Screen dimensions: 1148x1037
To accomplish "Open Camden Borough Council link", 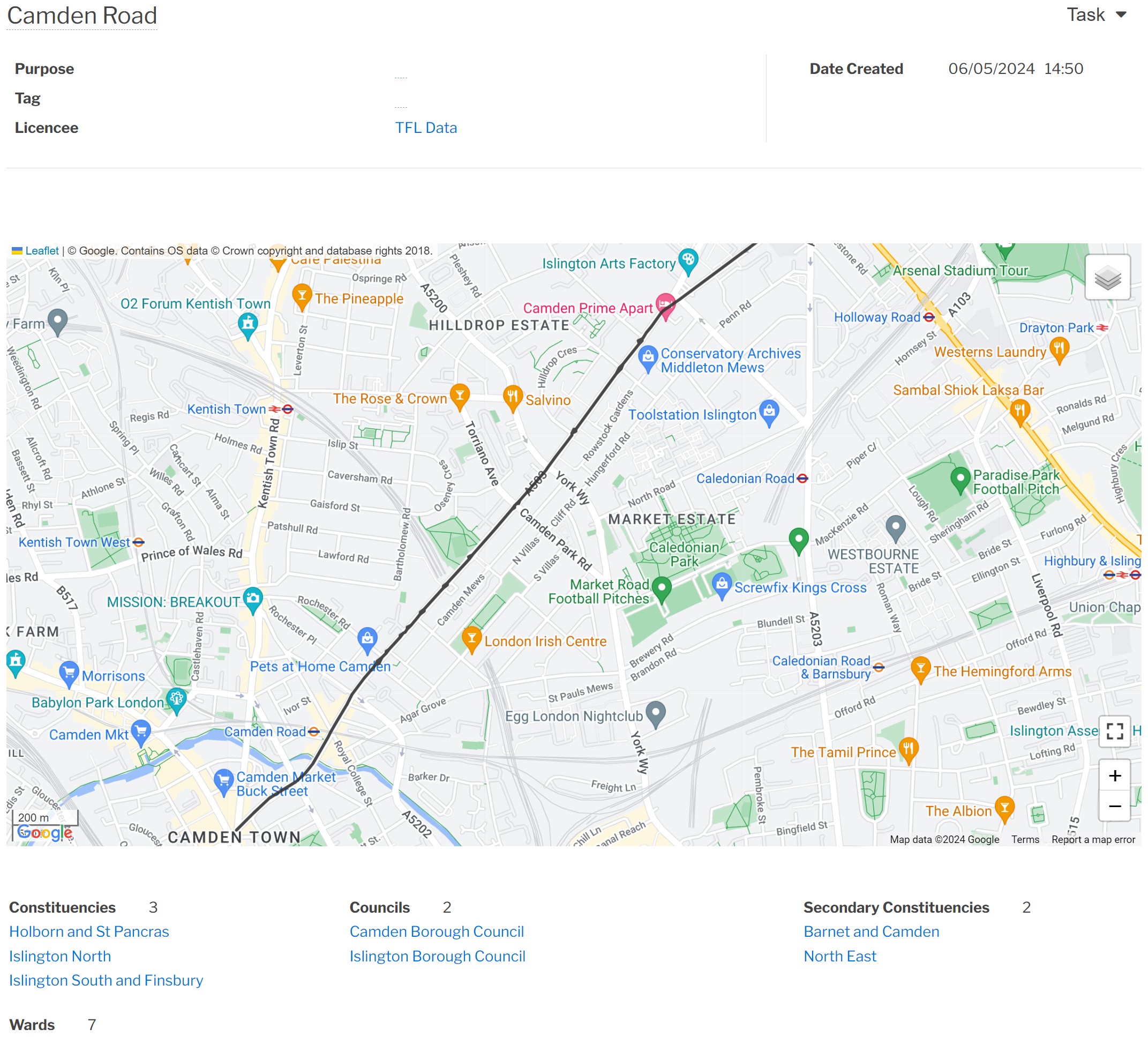I will coord(437,931).
